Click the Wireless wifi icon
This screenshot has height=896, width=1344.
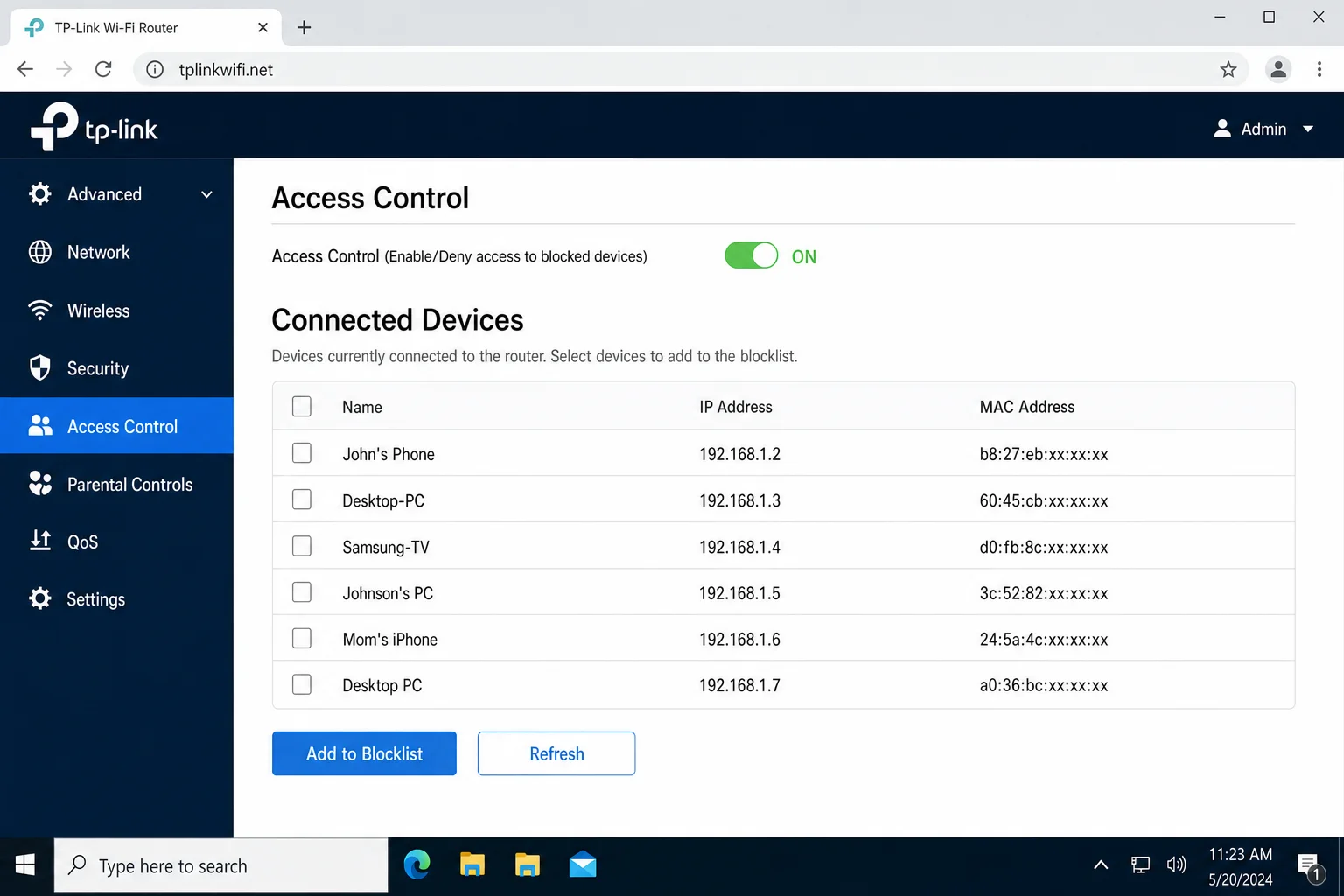coord(40,311)
